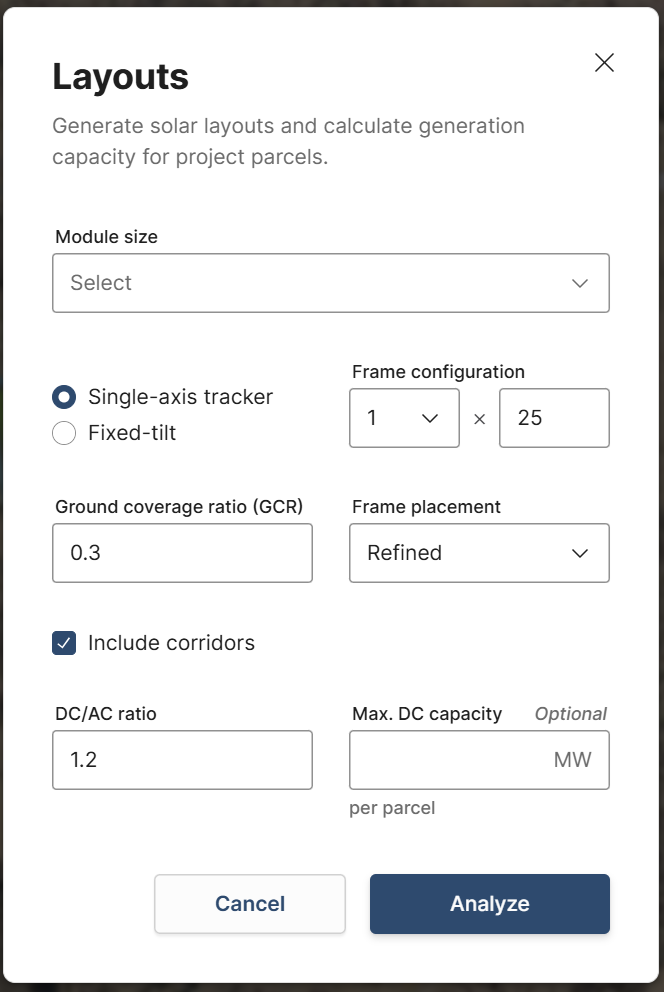Click the Max. DC capacity MW field
The width and height of the screenshot is (664, 992).
point(479,760)
